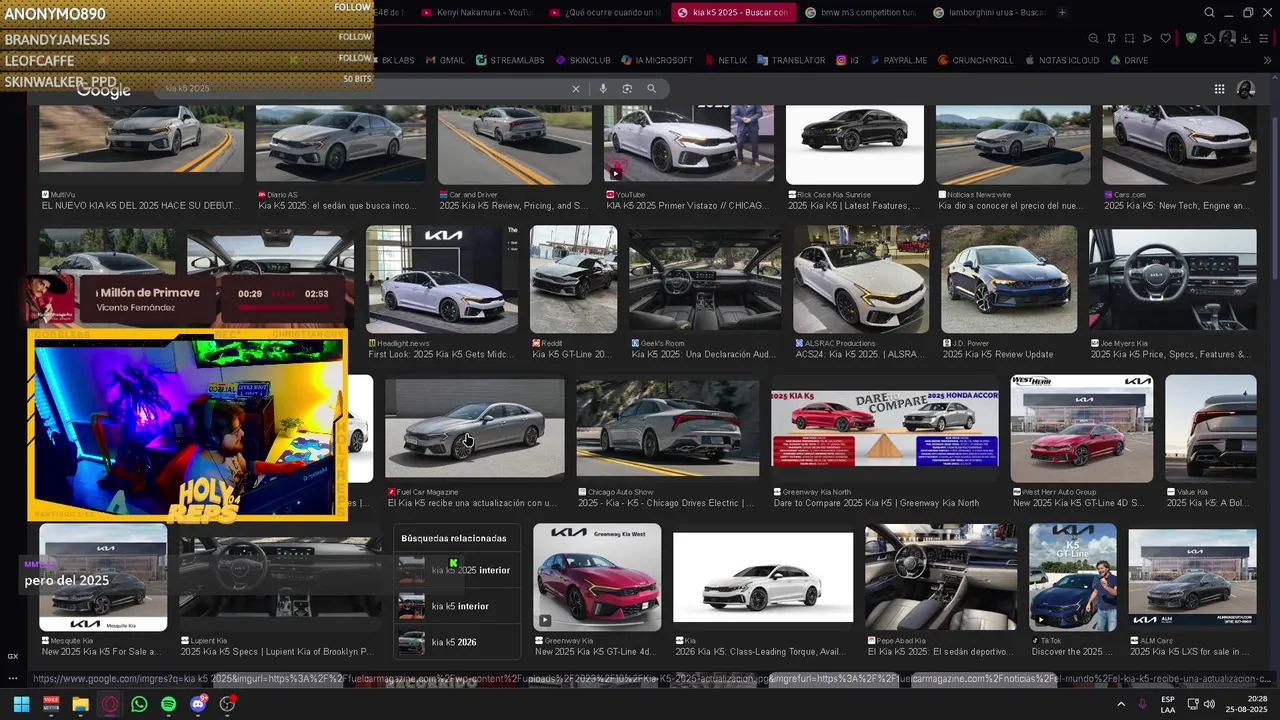Show more bookmarks via double chevron
Image resolution: width=1280 pixels, height=720 pixels.
(x=1268, y=60)
